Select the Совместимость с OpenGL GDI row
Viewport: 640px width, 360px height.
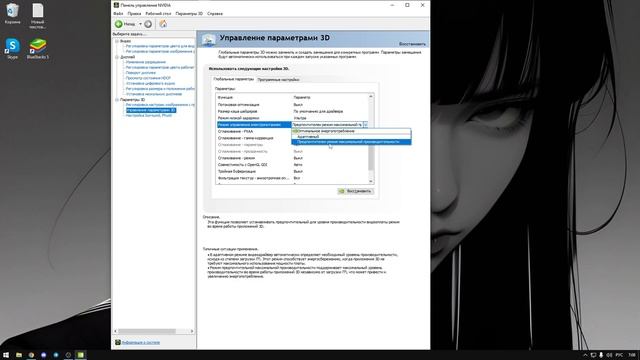click(x=292, y=164)
